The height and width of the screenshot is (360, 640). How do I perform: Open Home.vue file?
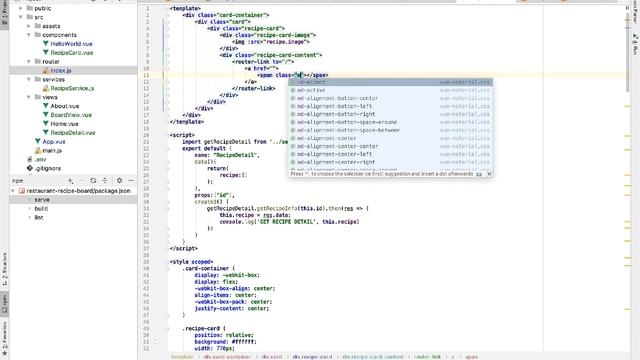pyautogui.click(x=64, y=124)
